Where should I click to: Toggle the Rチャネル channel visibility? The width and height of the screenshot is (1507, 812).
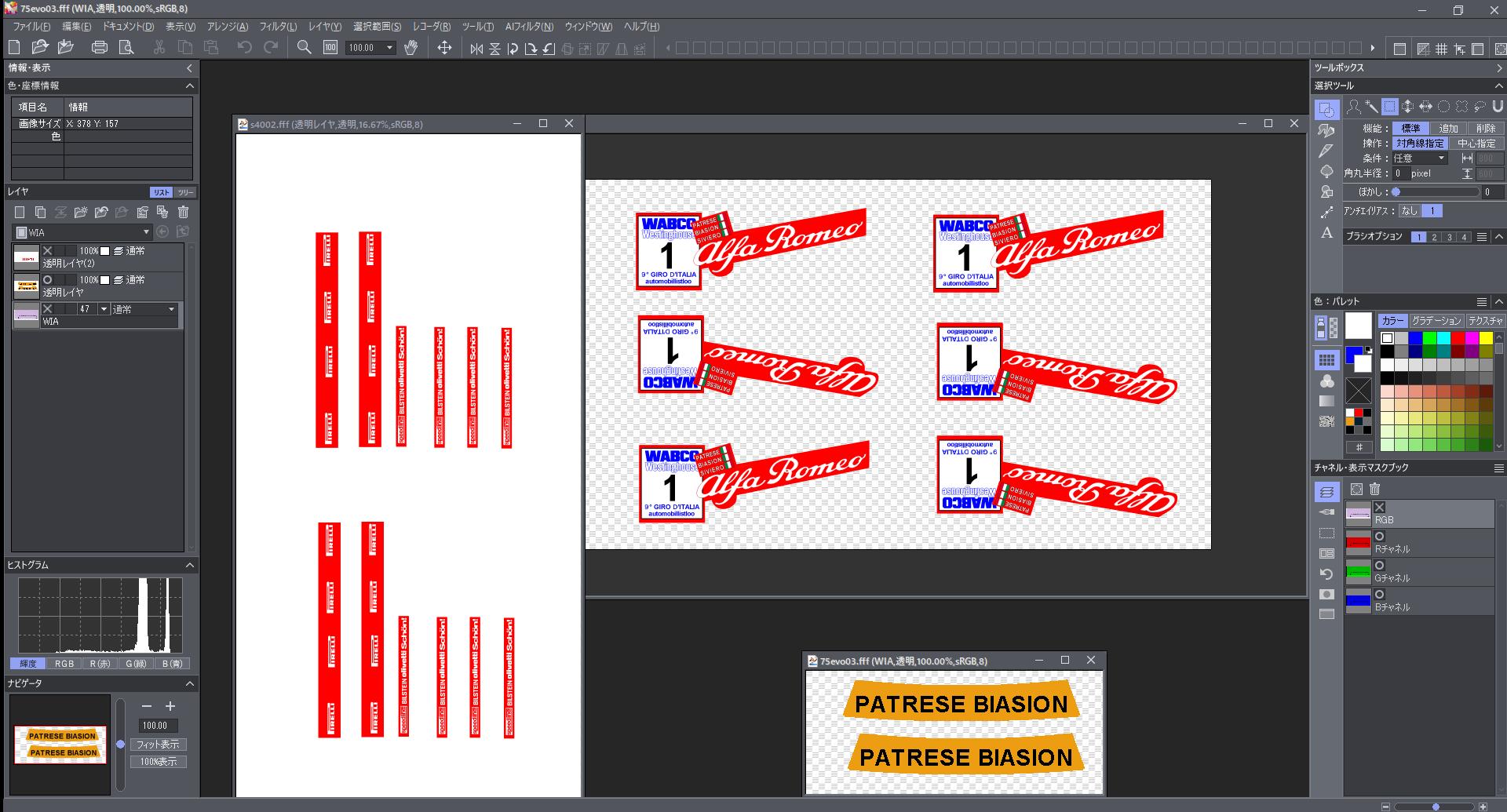coord(1379,537)
